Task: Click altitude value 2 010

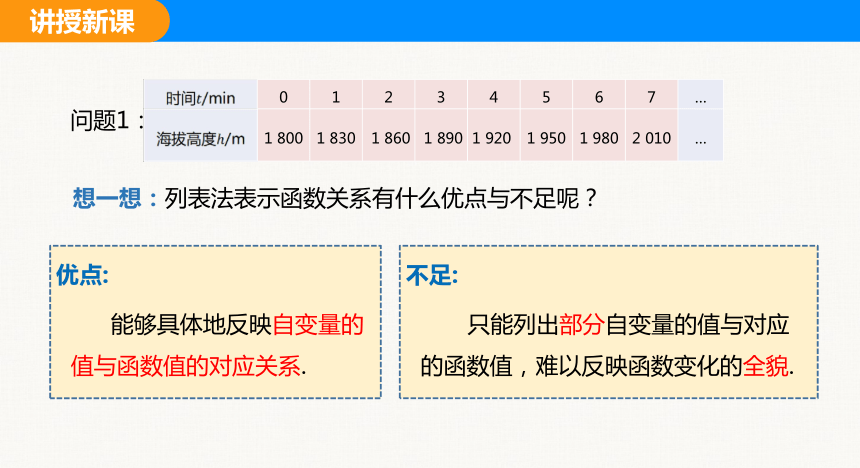Action: tap(652, 138)
